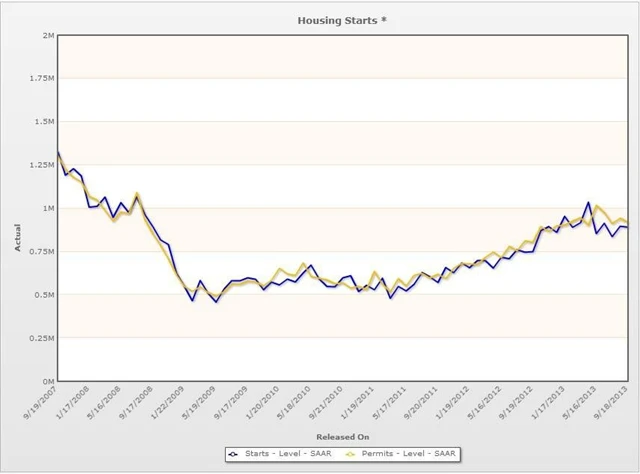Click the 1M y-axis label

click(46, 208)
